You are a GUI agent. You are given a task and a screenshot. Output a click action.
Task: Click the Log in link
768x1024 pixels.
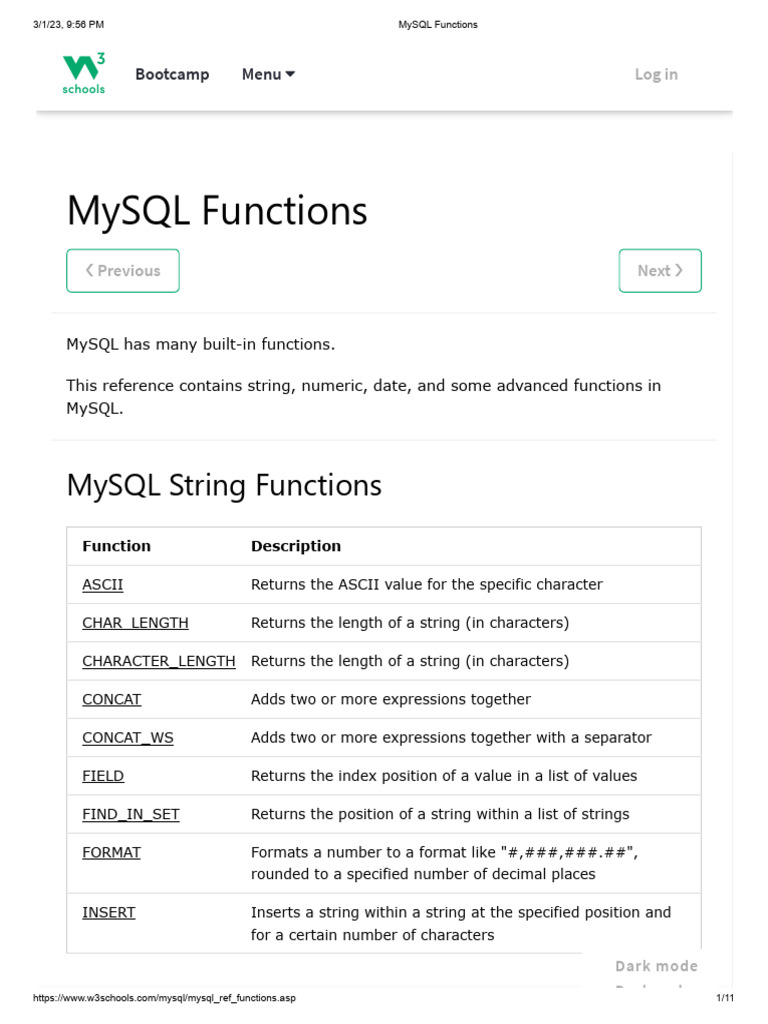point(656,74)
